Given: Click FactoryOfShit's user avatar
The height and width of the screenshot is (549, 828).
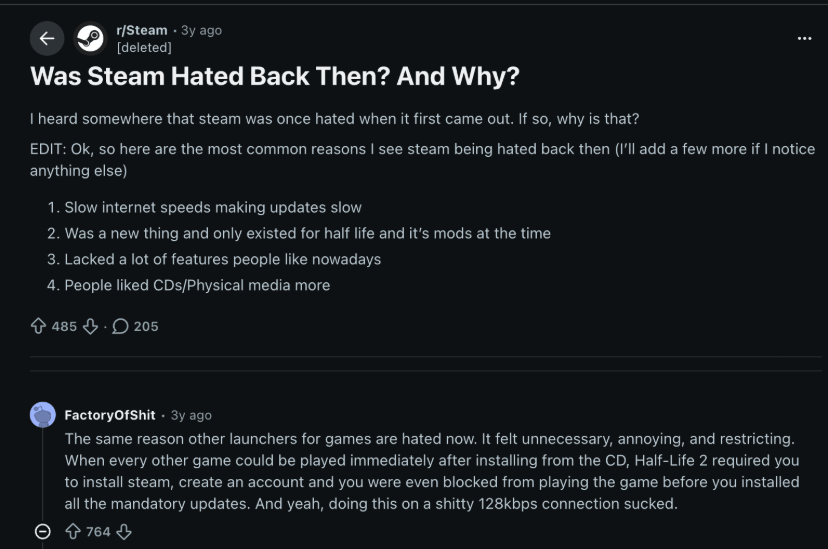Looking at the screenshot, I should (43, 415).
